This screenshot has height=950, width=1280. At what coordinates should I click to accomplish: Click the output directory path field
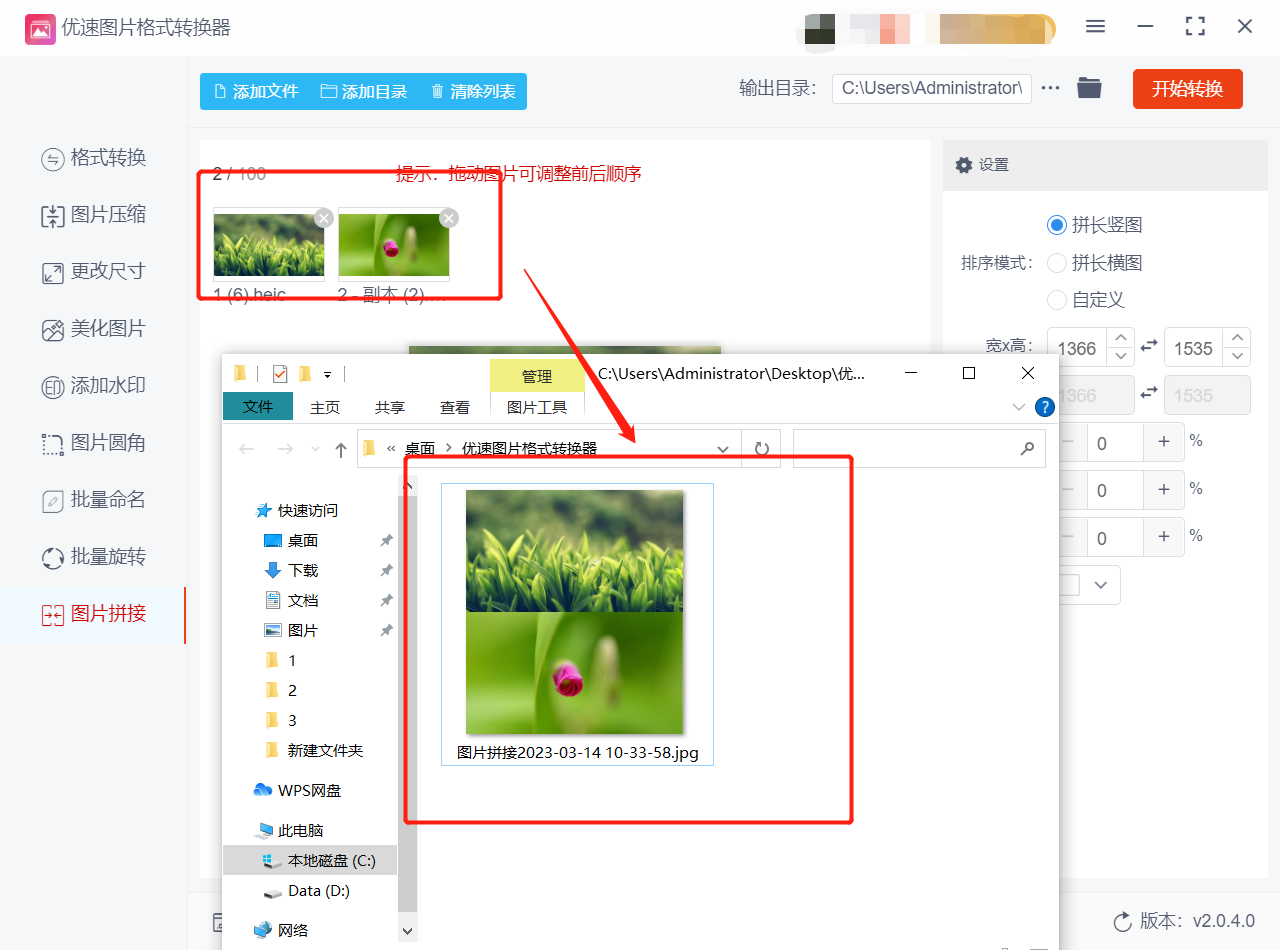tap(932, 88)
